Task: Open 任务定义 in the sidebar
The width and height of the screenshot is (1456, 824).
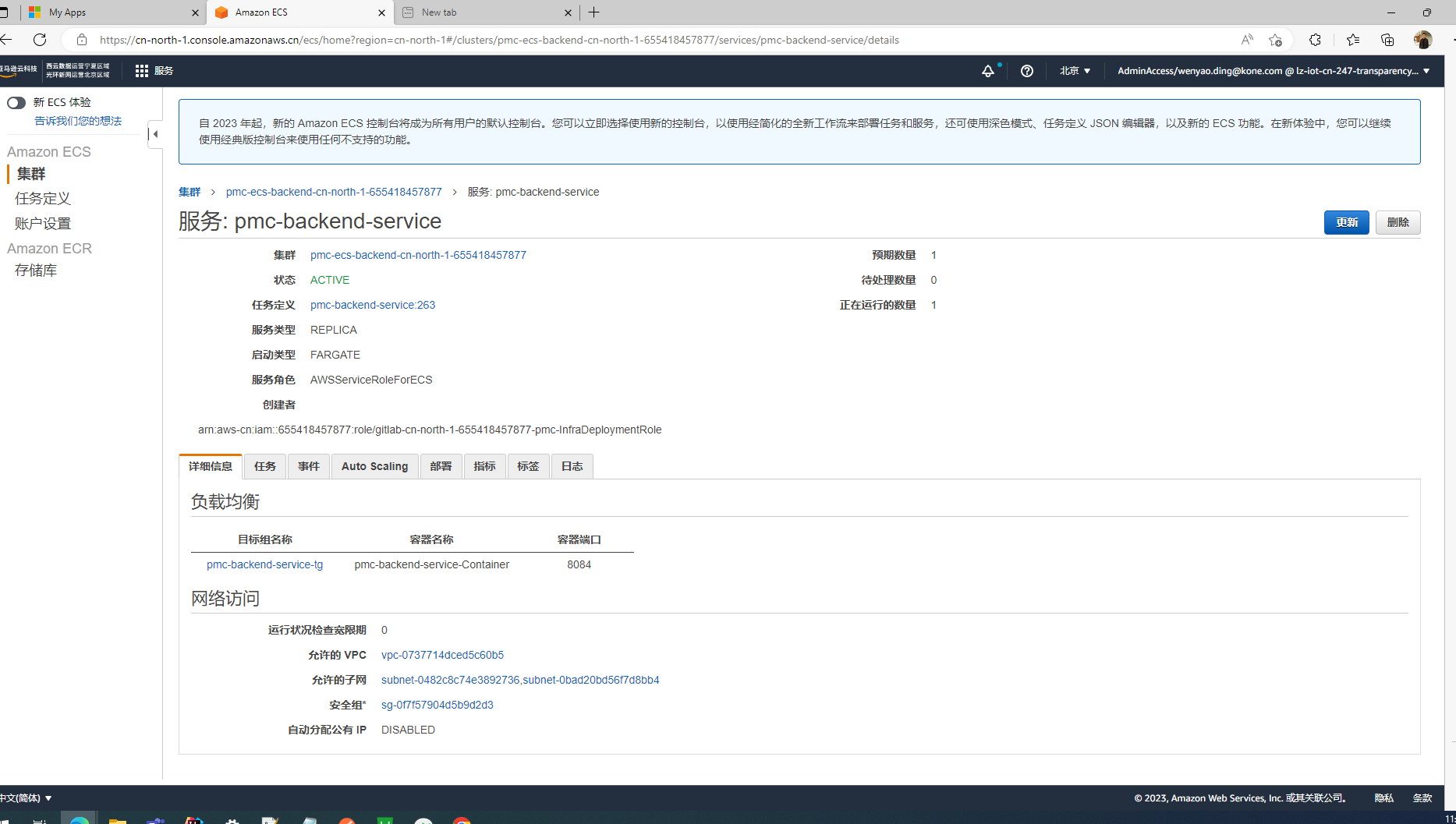Action: pos(43,199)
